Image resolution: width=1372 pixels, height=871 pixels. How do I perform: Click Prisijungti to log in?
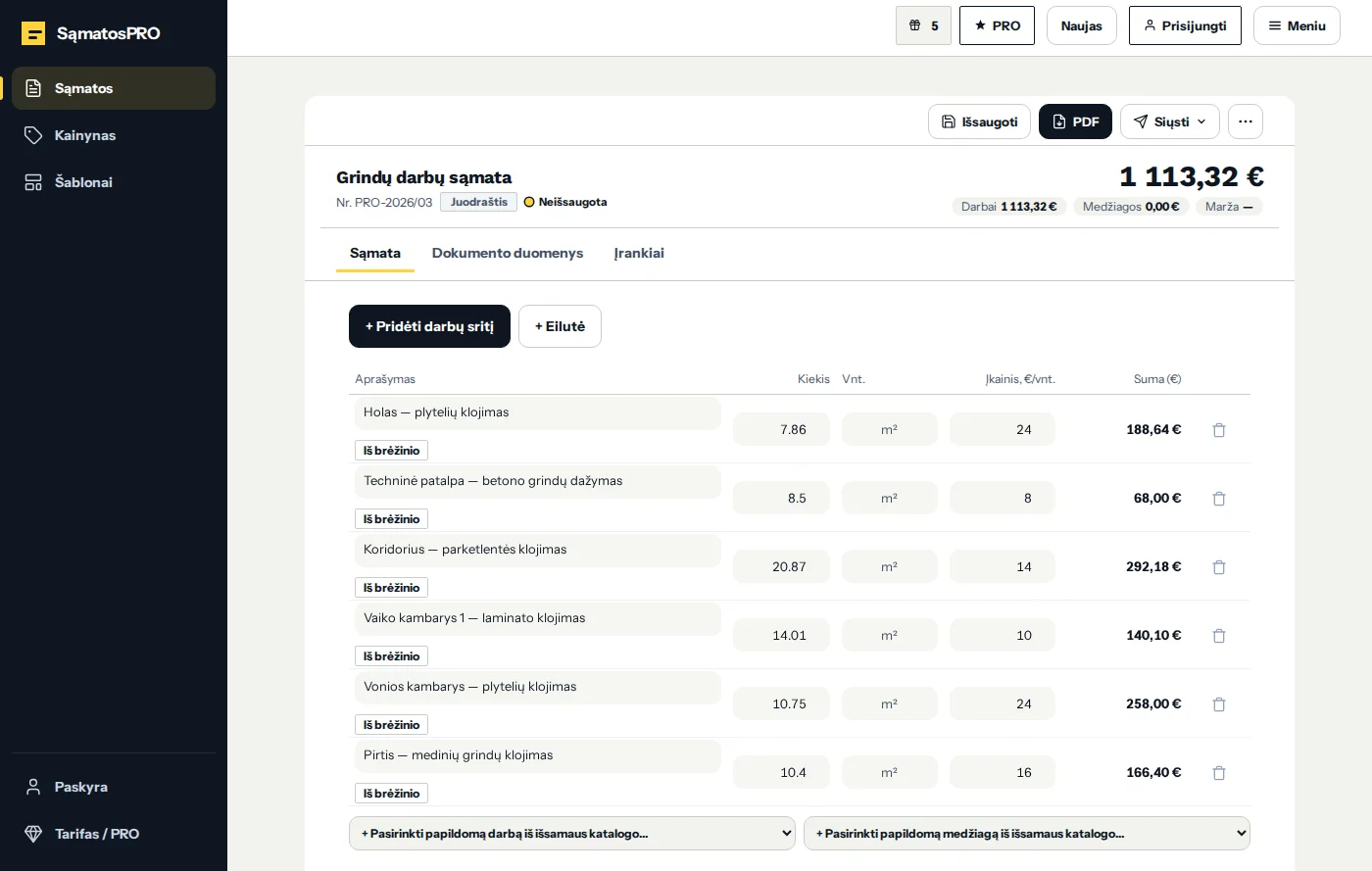pyautogui.click(x=1185, y=25)
